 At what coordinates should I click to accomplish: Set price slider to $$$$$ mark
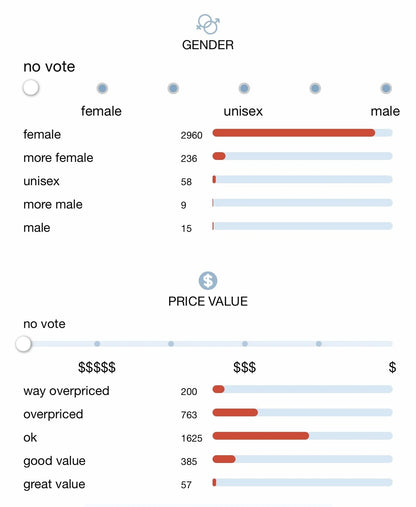(97, 344)
